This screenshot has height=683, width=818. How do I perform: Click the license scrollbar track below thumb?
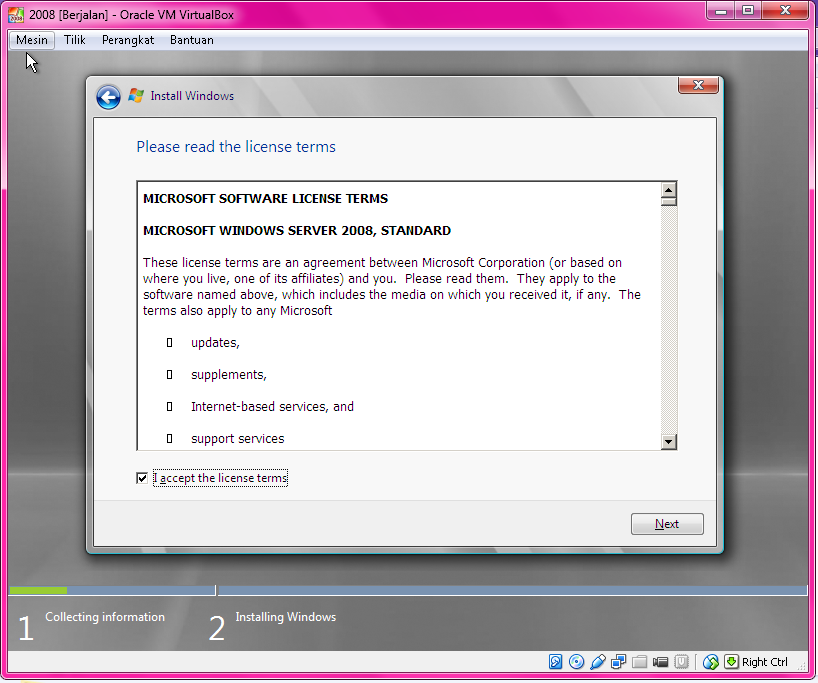669,320
